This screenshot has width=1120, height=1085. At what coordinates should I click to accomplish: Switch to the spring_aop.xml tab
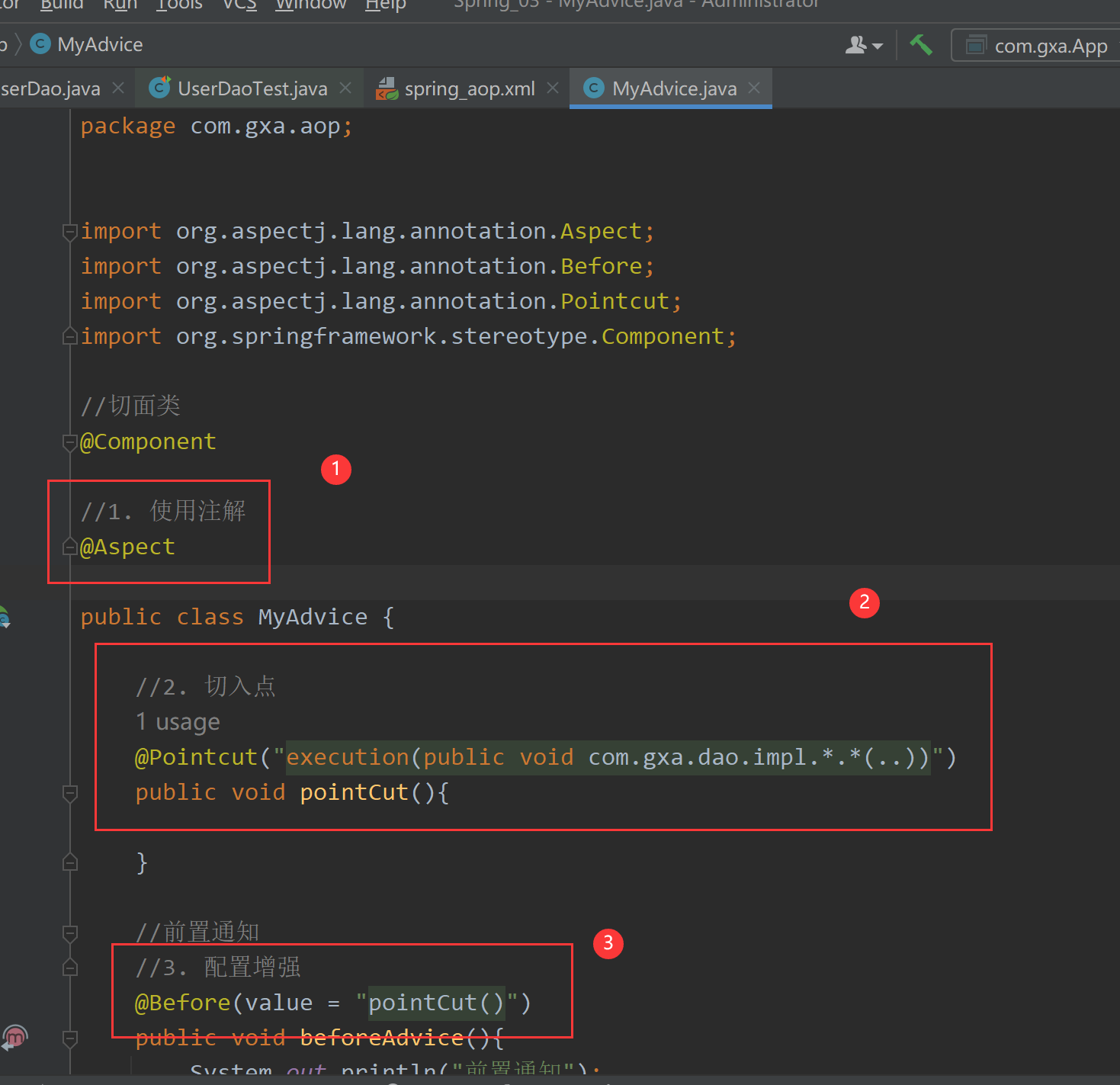[x=469, y=88]
